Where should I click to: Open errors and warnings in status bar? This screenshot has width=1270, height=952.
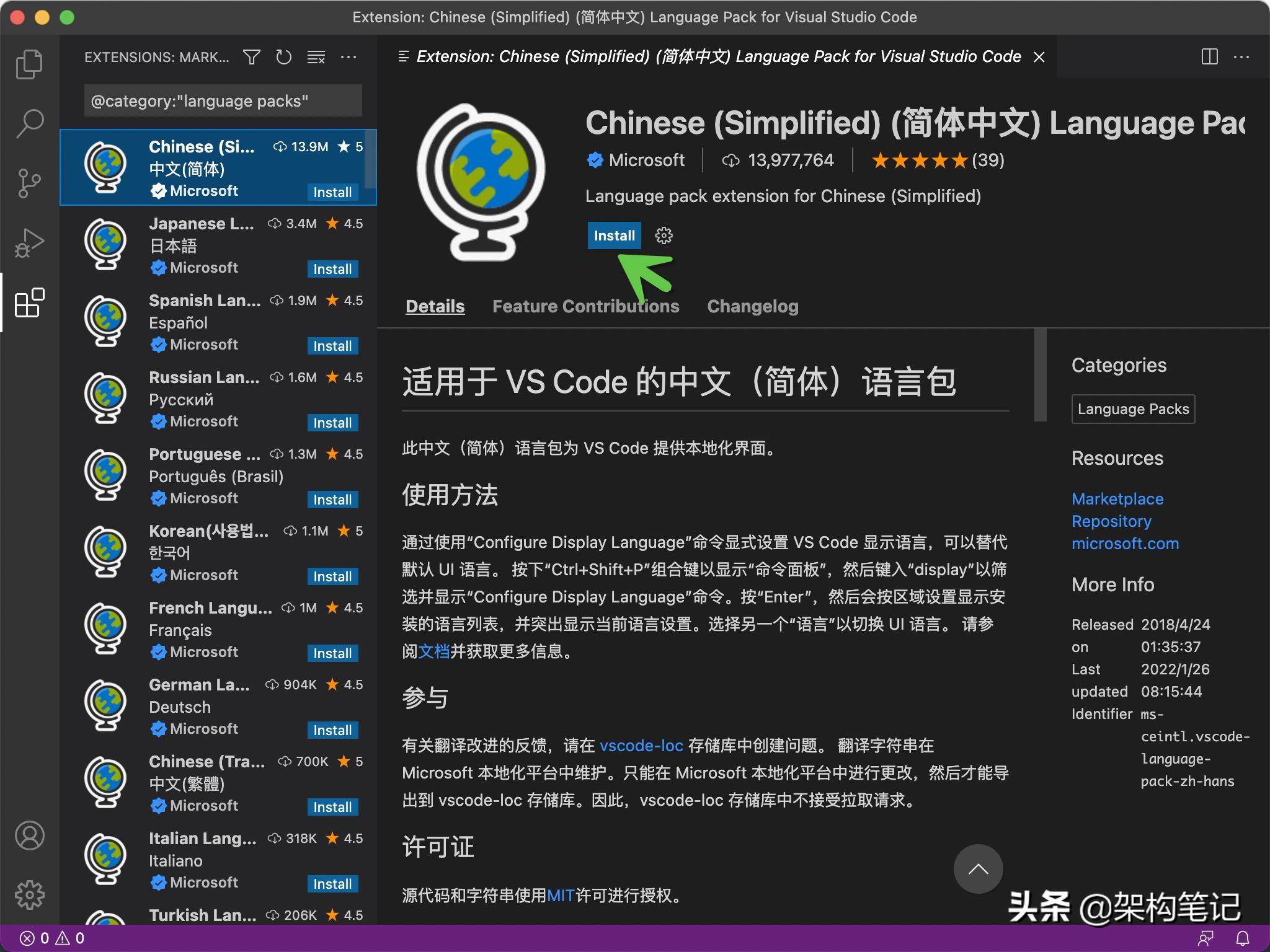point(52,938)
